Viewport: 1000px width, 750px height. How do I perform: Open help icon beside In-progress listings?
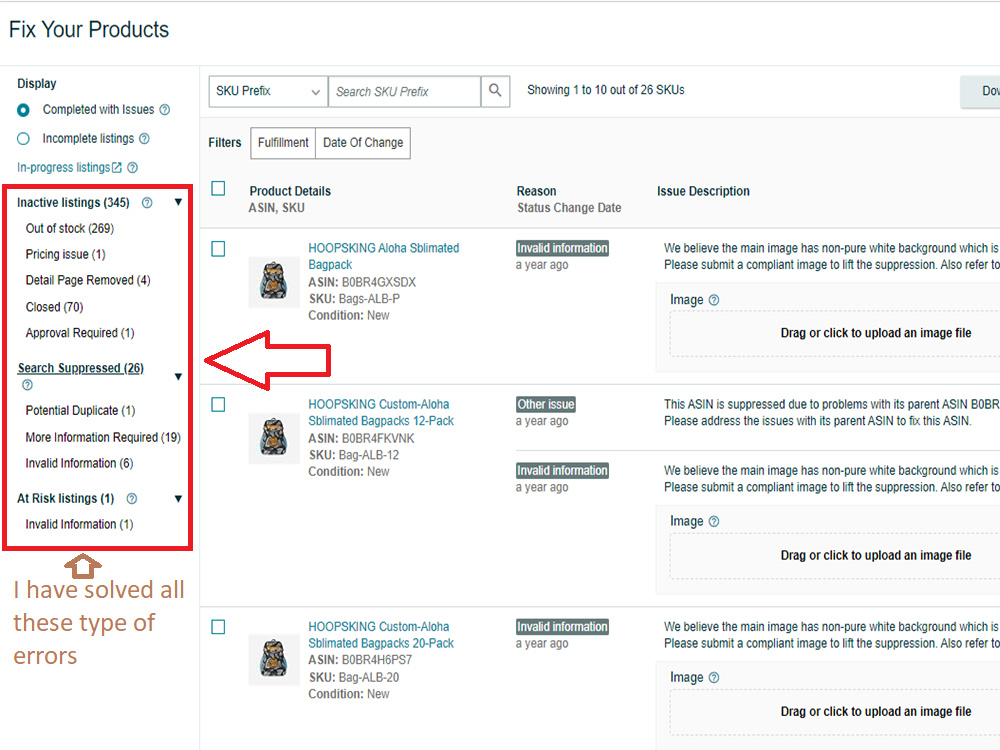click(132, 168)
